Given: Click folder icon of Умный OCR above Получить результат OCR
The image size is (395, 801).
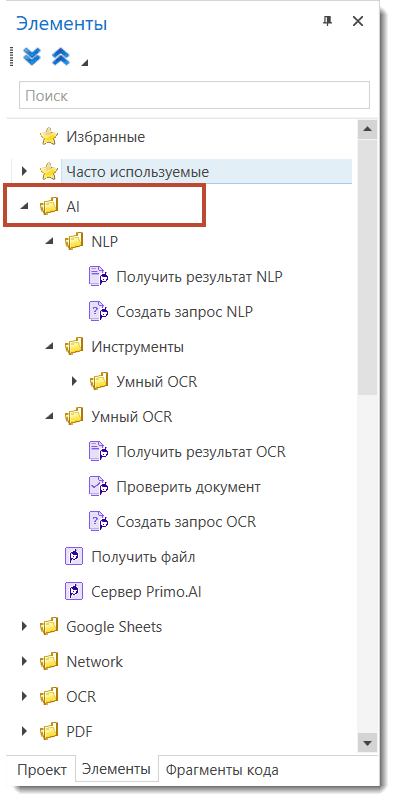Looking at the screenshot, I should pyautogui.click(x=74, y=416).
